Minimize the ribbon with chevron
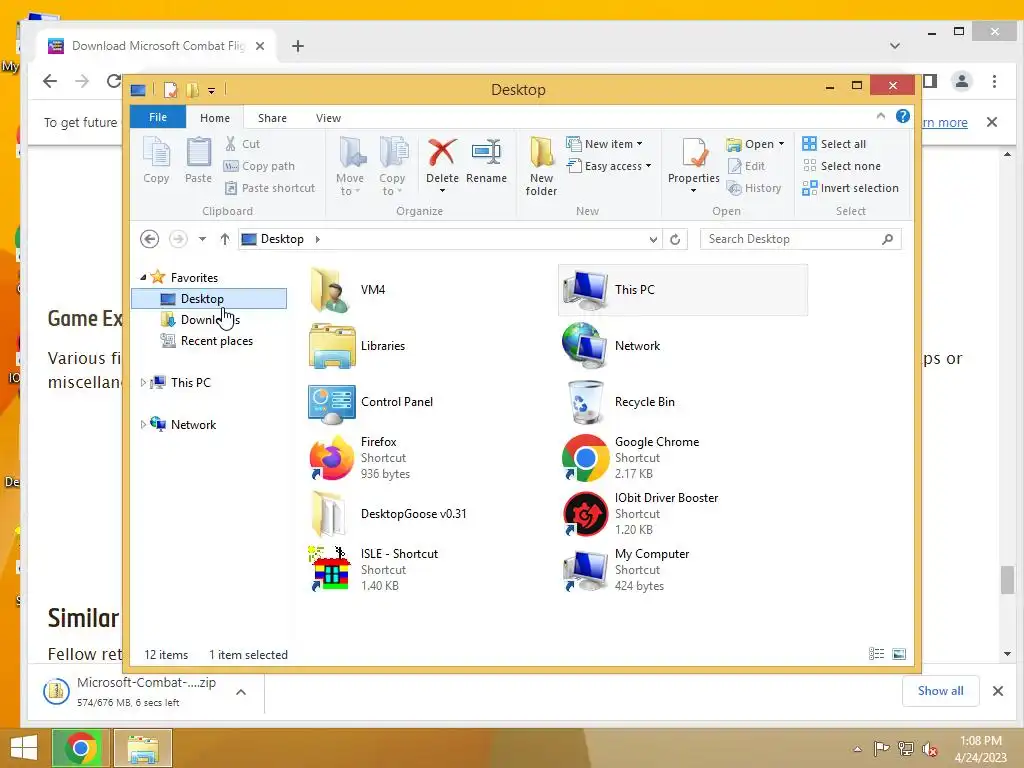Image resolution: width=1024 pixels, height=768 pixels. tap(880, 116)
